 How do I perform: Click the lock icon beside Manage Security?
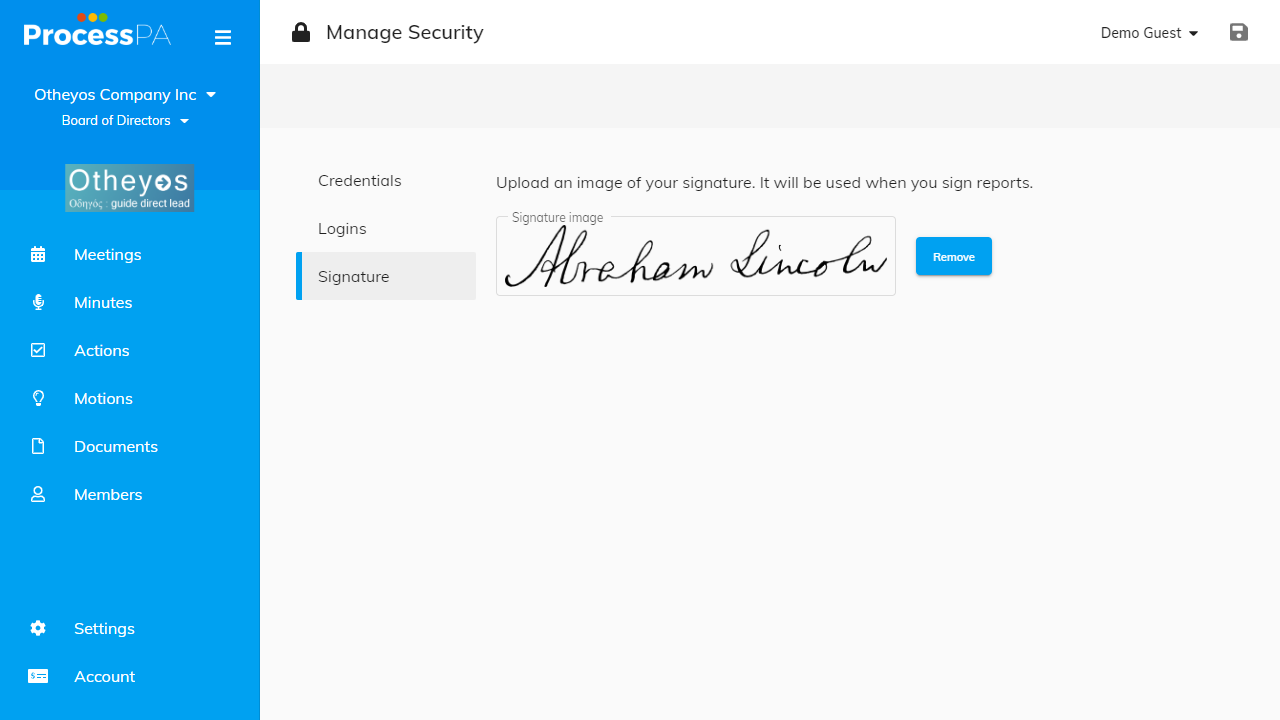click(300, 32)
